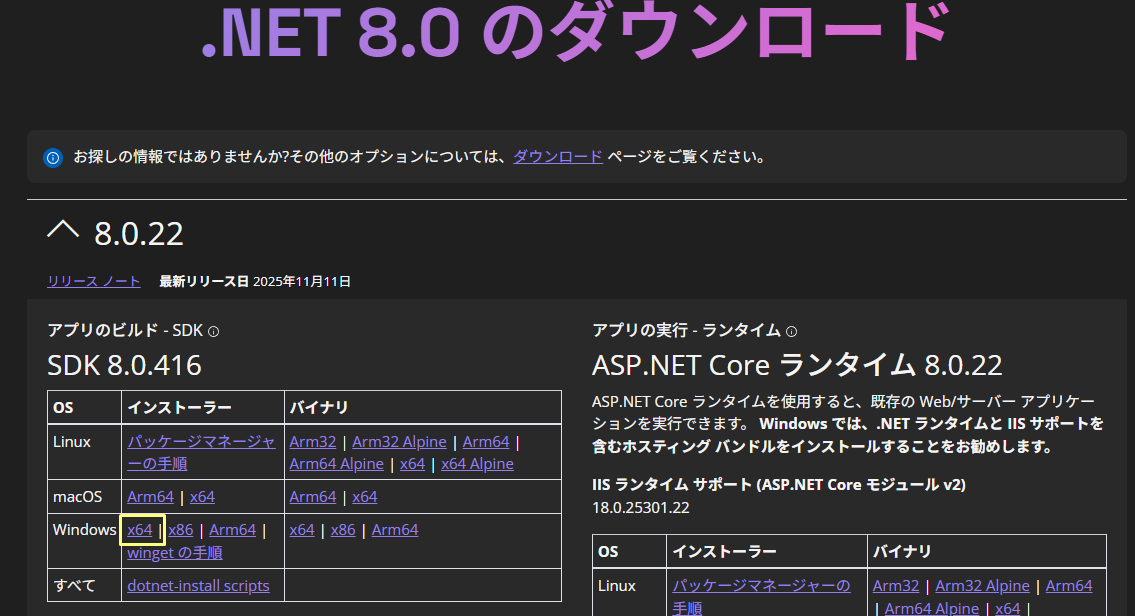Download the Linux Arm64 Alpine SDK binary

pyautogui.click(x=336, y=464)
